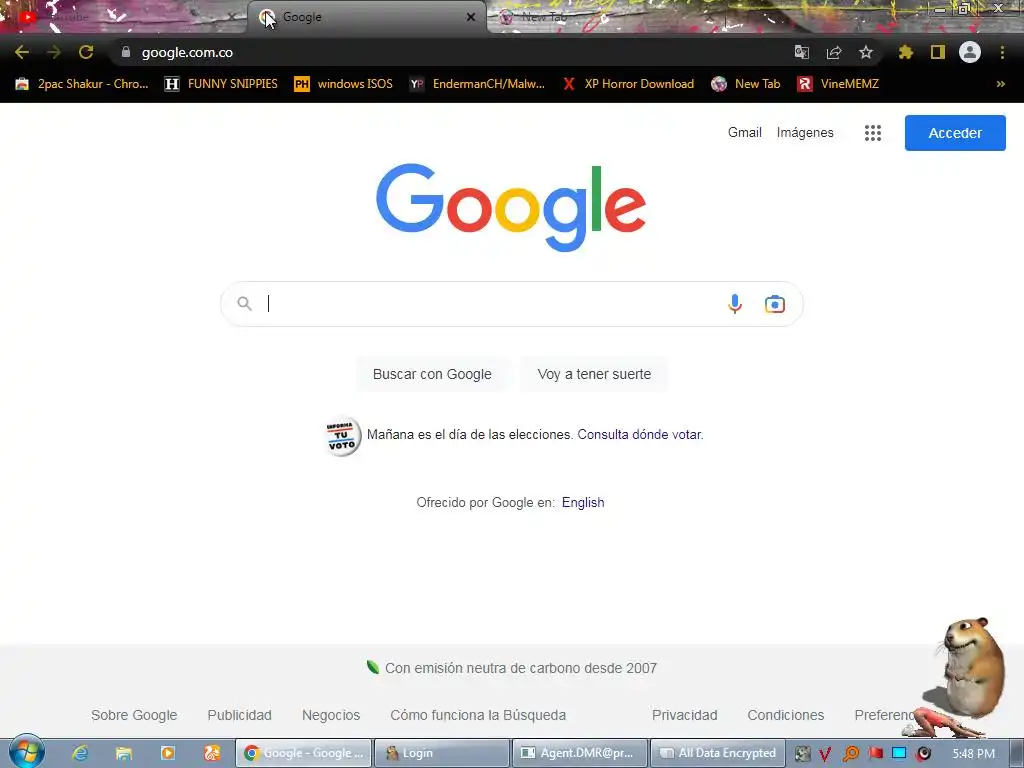
Task: Switch to the Agent.DMR taskbar window
Action: [x=580, y=753]
